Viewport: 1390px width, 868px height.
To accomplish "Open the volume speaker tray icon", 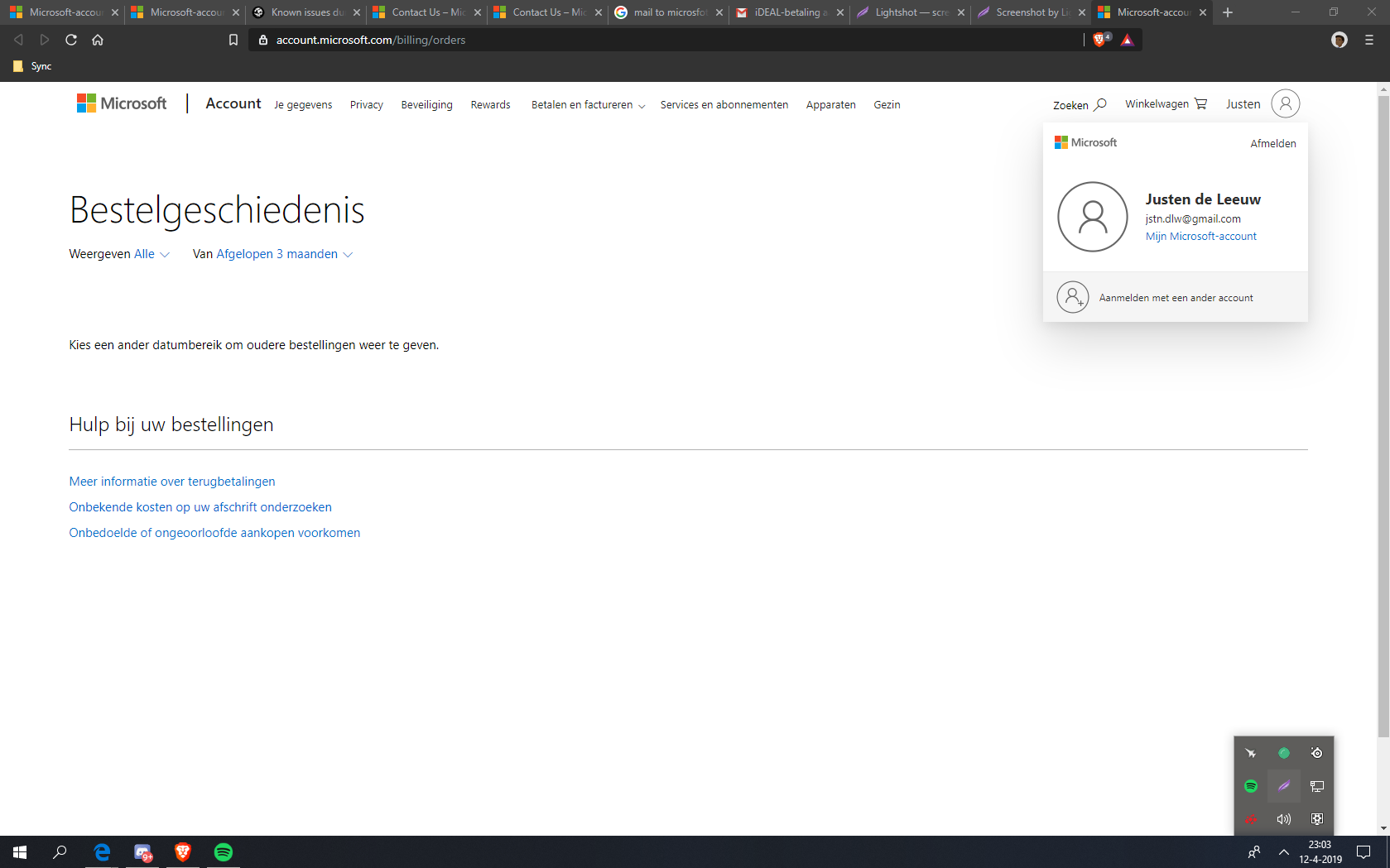I will 1284,819.
